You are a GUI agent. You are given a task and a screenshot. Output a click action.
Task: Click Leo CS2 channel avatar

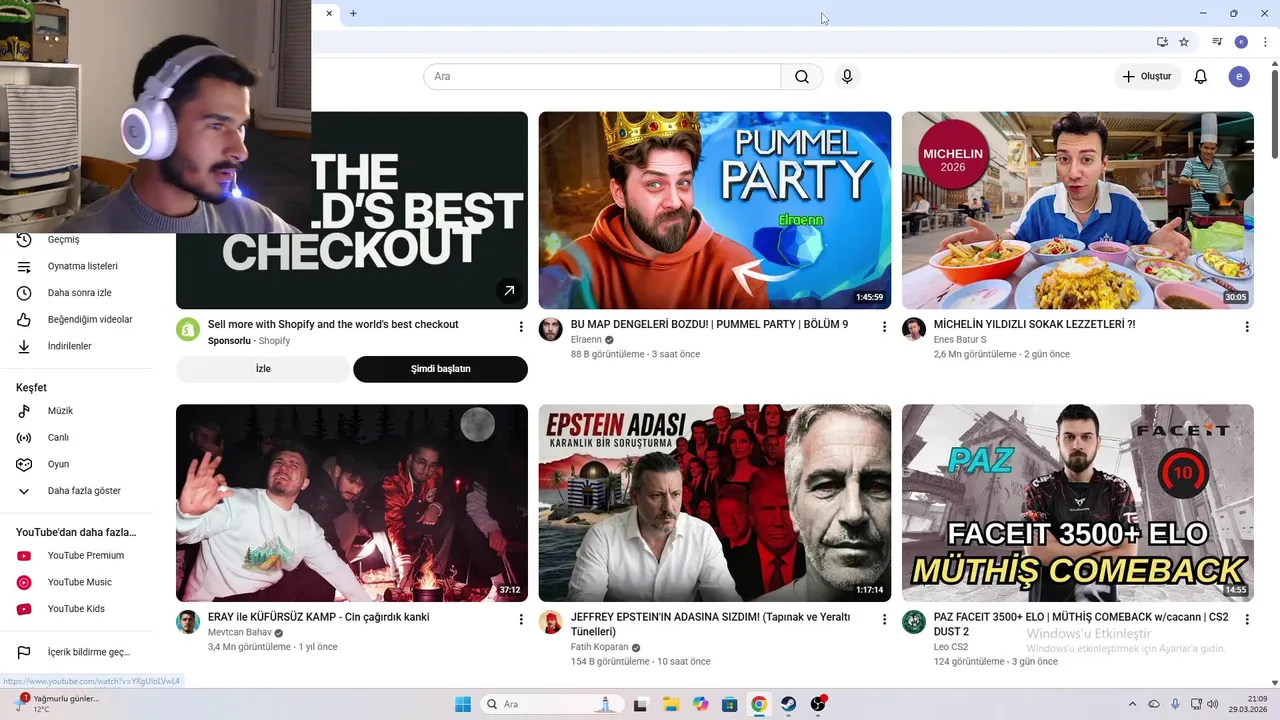[914, 622]
